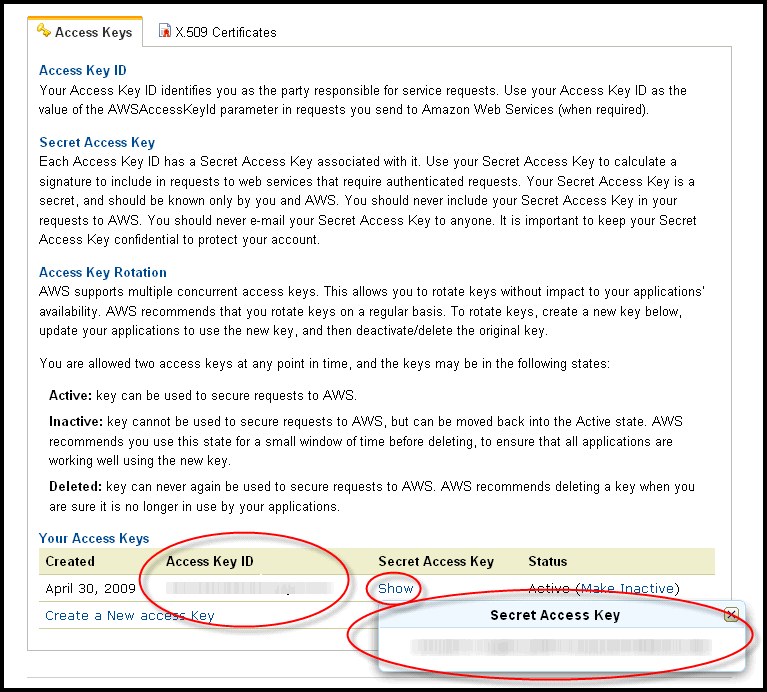Switch to the Access Keys tab
767x692 pixels.
[85, 32]
